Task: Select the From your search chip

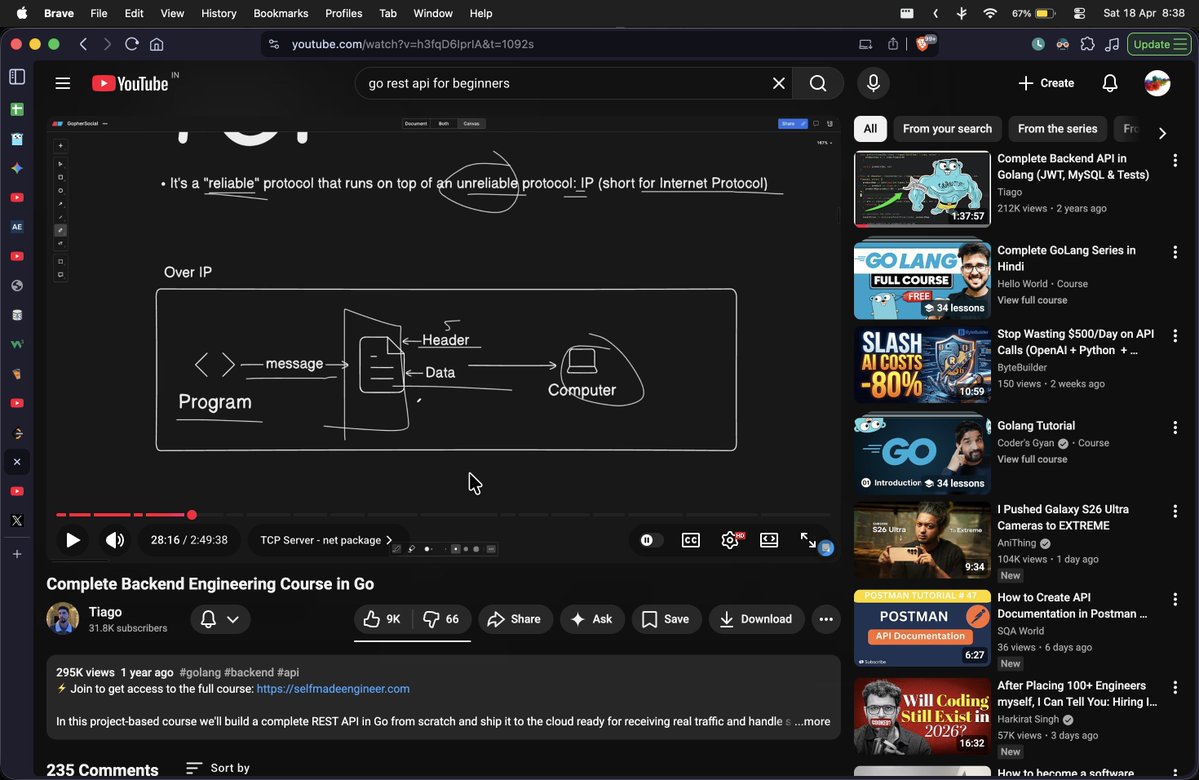Action: point(947,128)
